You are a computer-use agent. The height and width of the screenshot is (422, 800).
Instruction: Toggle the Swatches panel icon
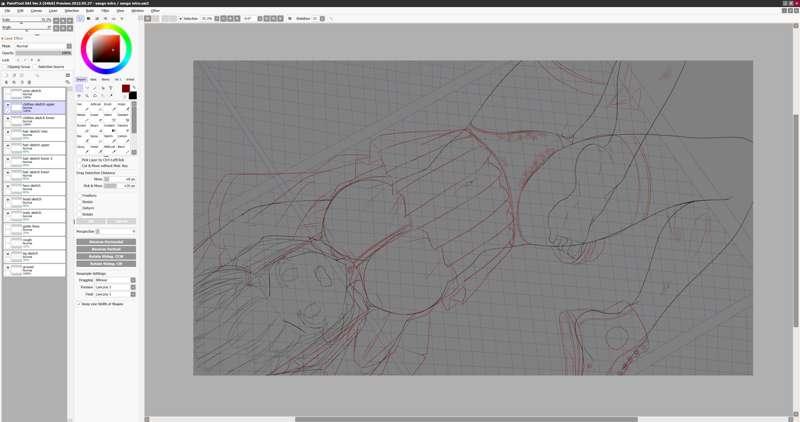pyautogui.click(x=113, y=18)
